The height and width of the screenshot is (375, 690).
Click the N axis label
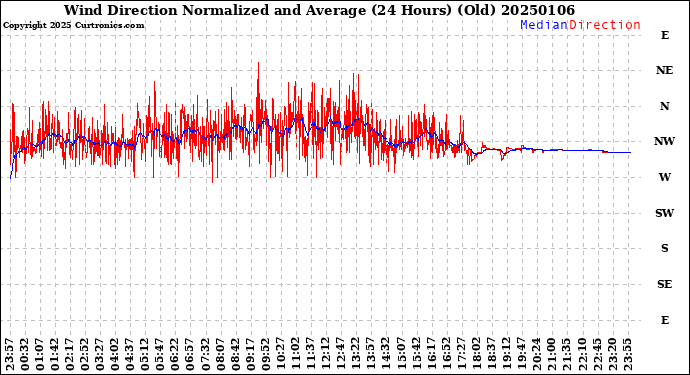click(664, 106)
